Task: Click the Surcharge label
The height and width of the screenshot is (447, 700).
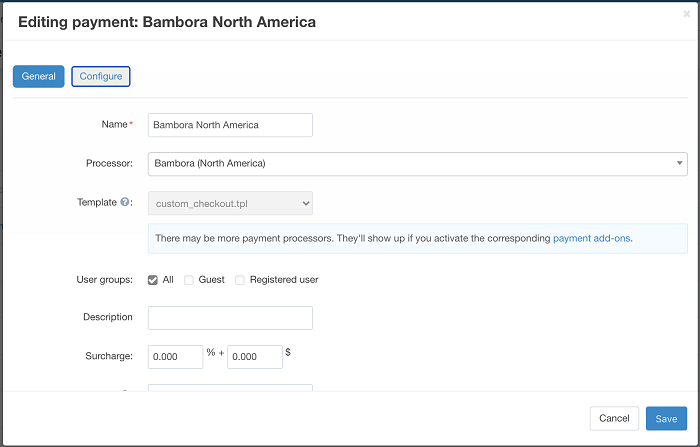Action: 109,356
